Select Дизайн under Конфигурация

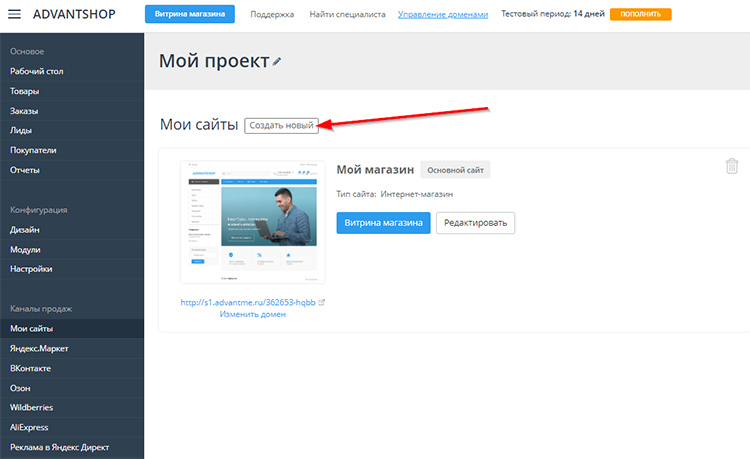pyautogui.click(x=25, y=230)
